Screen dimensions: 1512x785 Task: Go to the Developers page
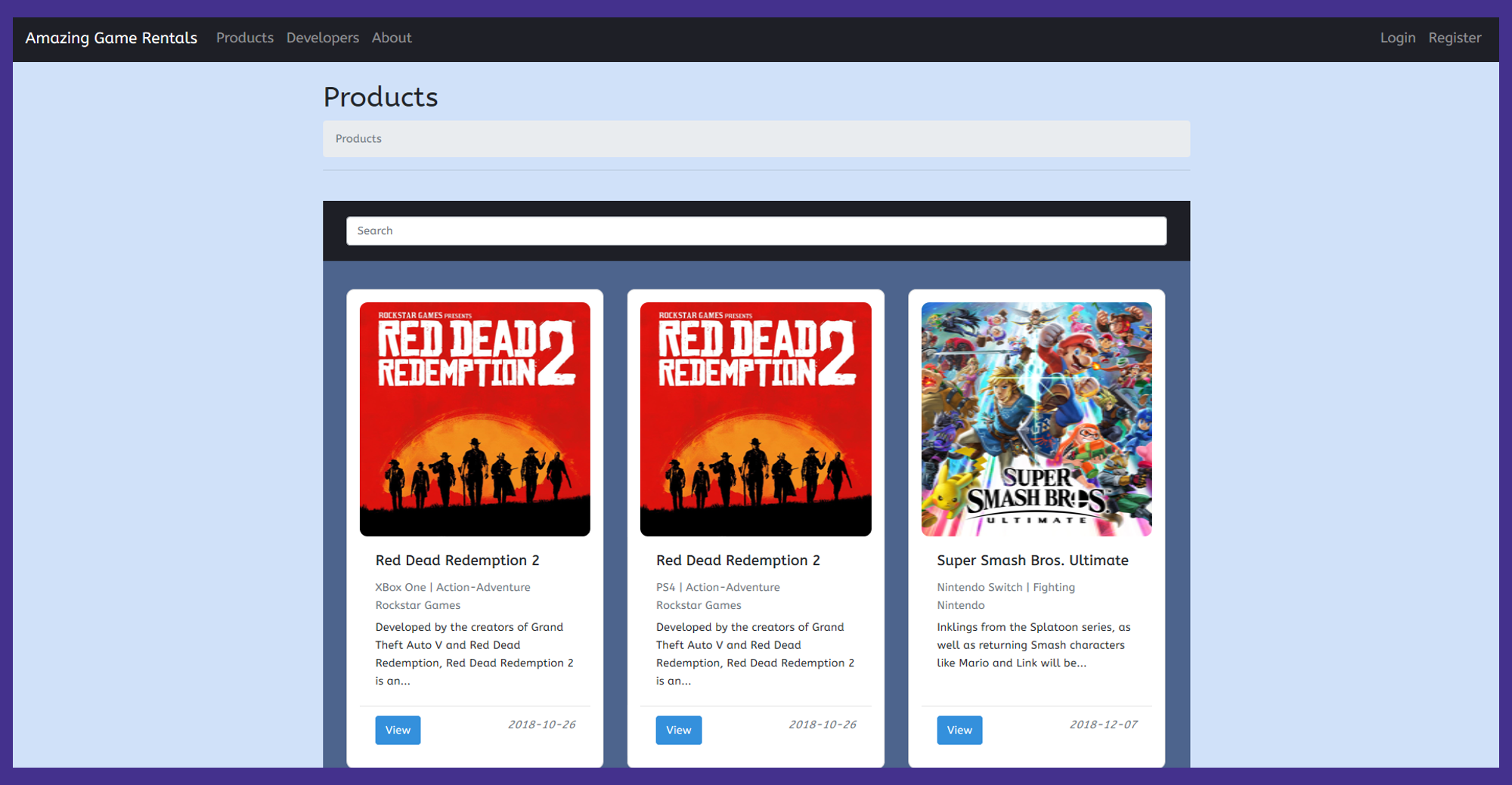coord(323,38)
